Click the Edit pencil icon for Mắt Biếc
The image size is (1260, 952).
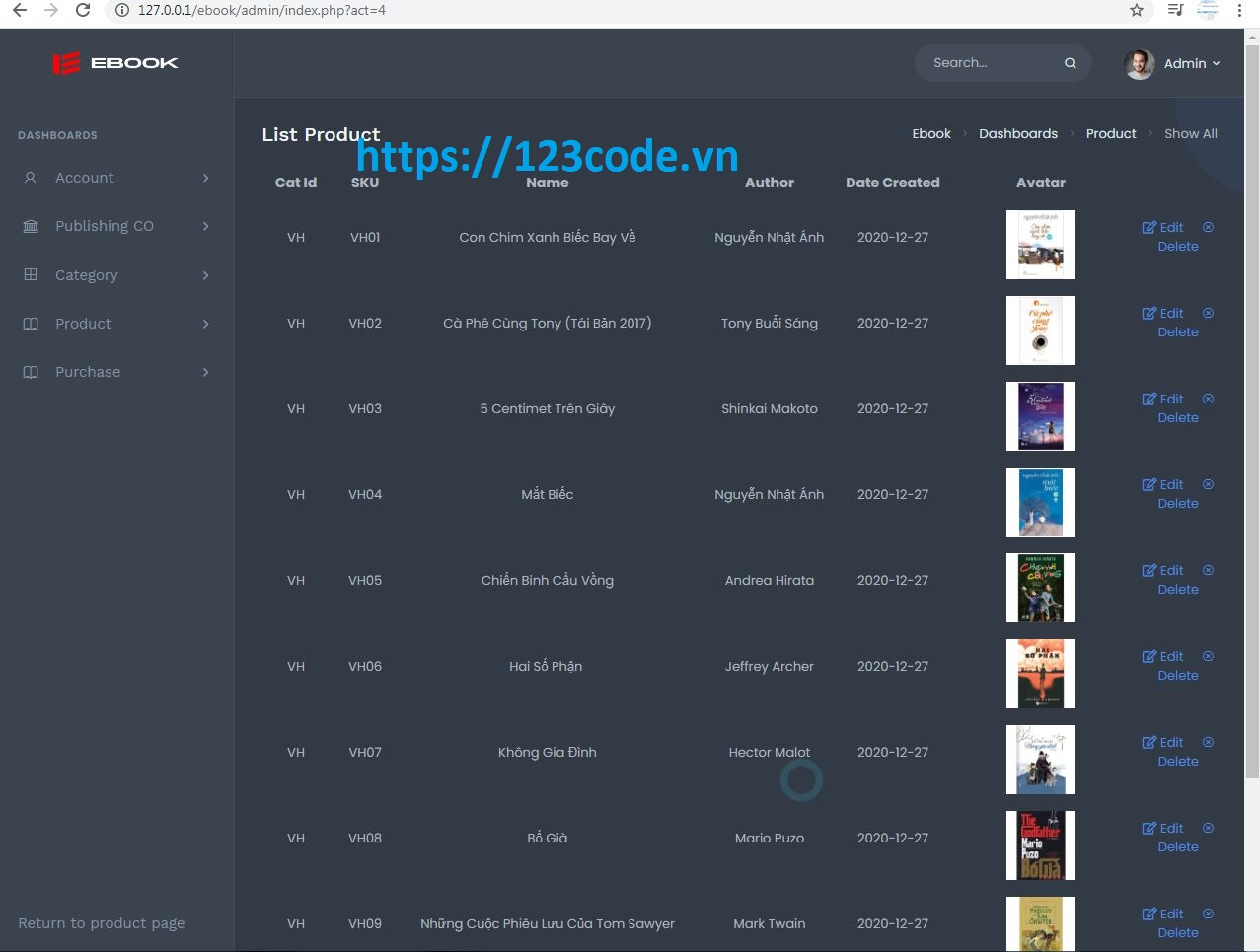point(1149,484)
